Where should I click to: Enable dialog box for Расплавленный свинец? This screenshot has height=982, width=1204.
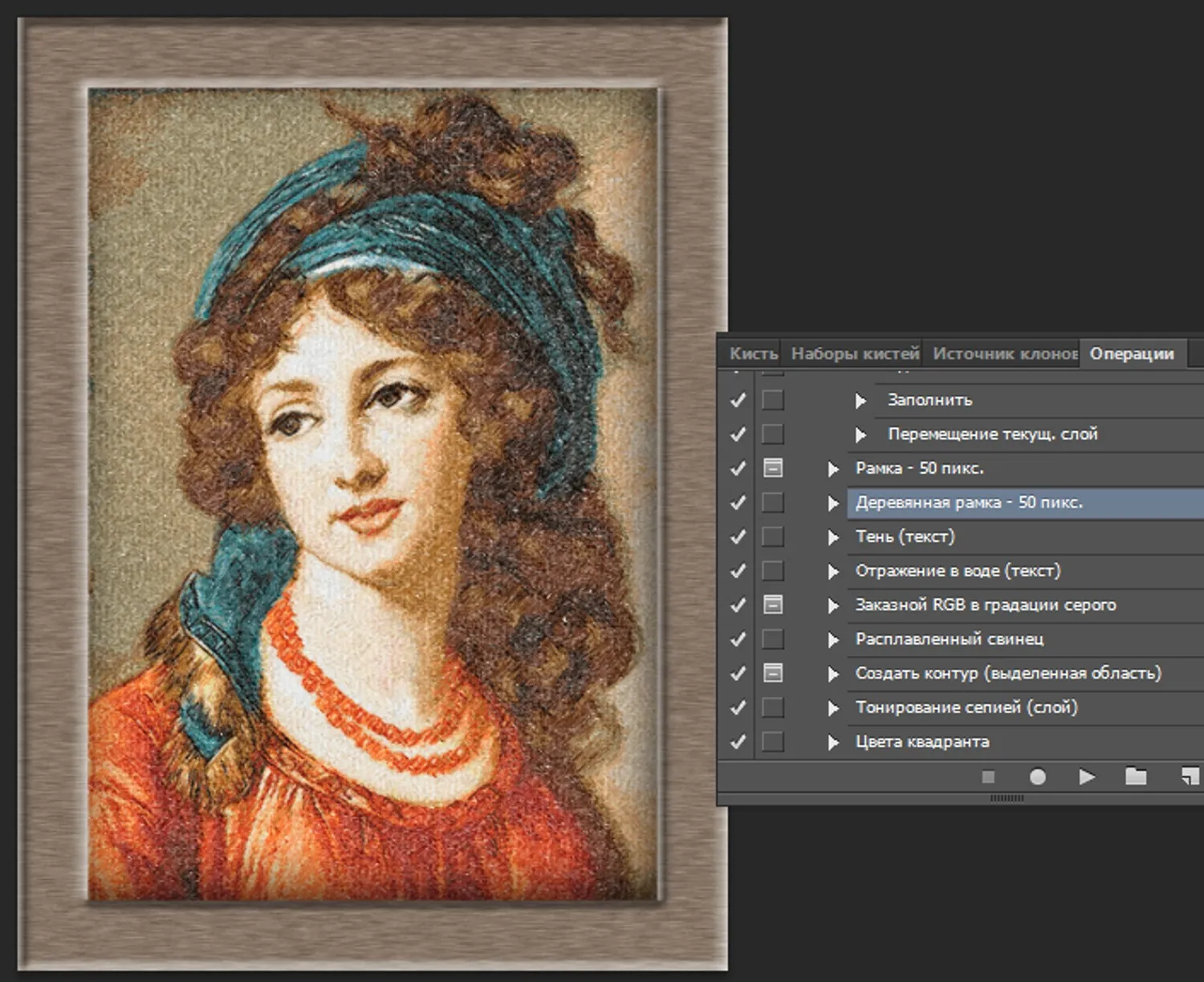coord(772,639)
